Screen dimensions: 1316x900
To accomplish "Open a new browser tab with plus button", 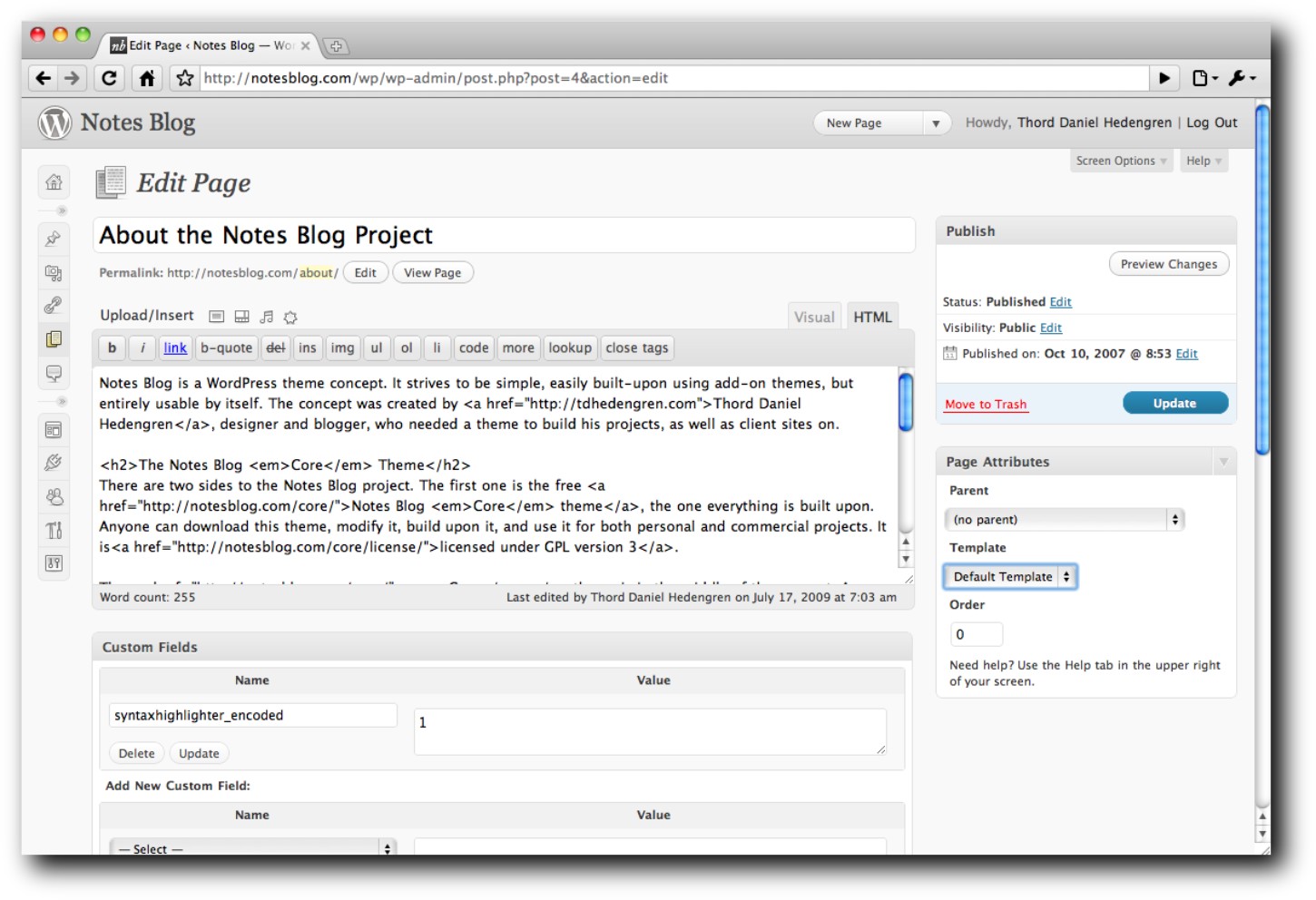I will [335, 46].
